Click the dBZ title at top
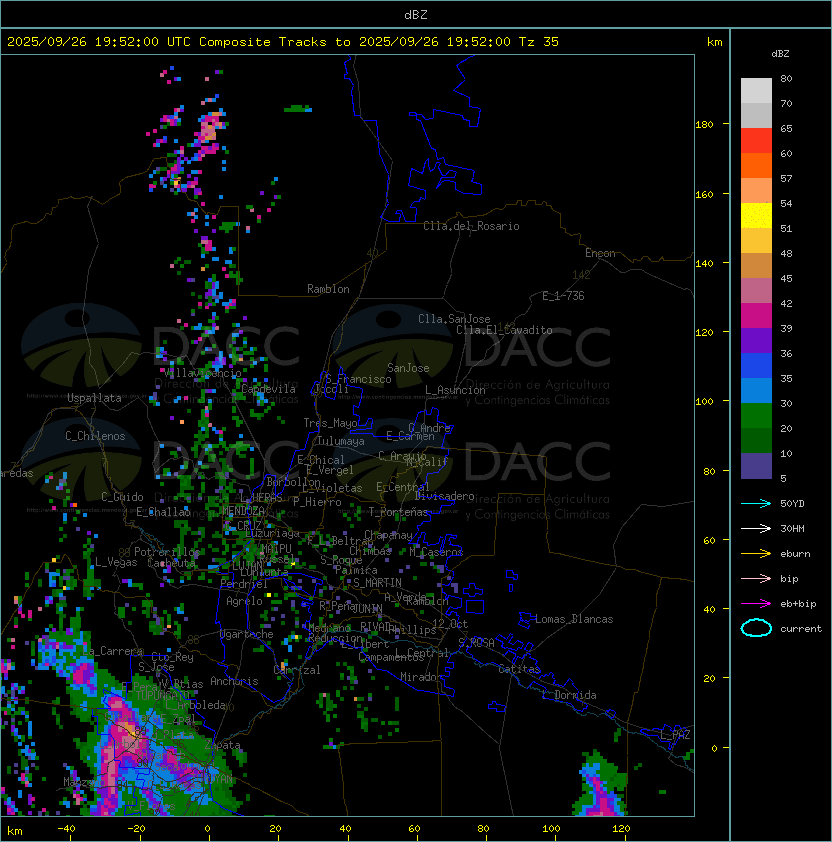 (416, 14)
